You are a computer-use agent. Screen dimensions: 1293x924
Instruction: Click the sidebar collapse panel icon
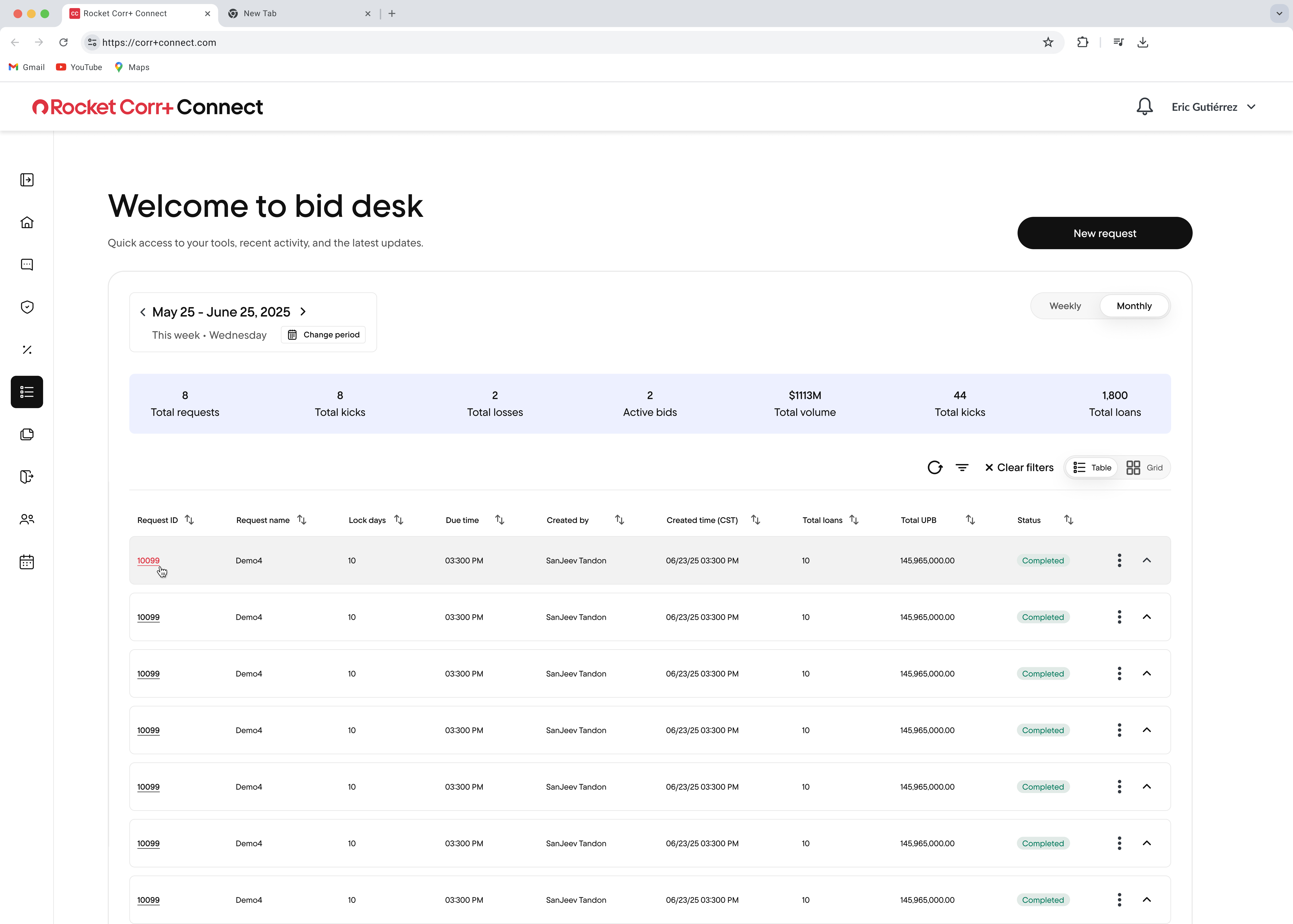pos(27,180)
